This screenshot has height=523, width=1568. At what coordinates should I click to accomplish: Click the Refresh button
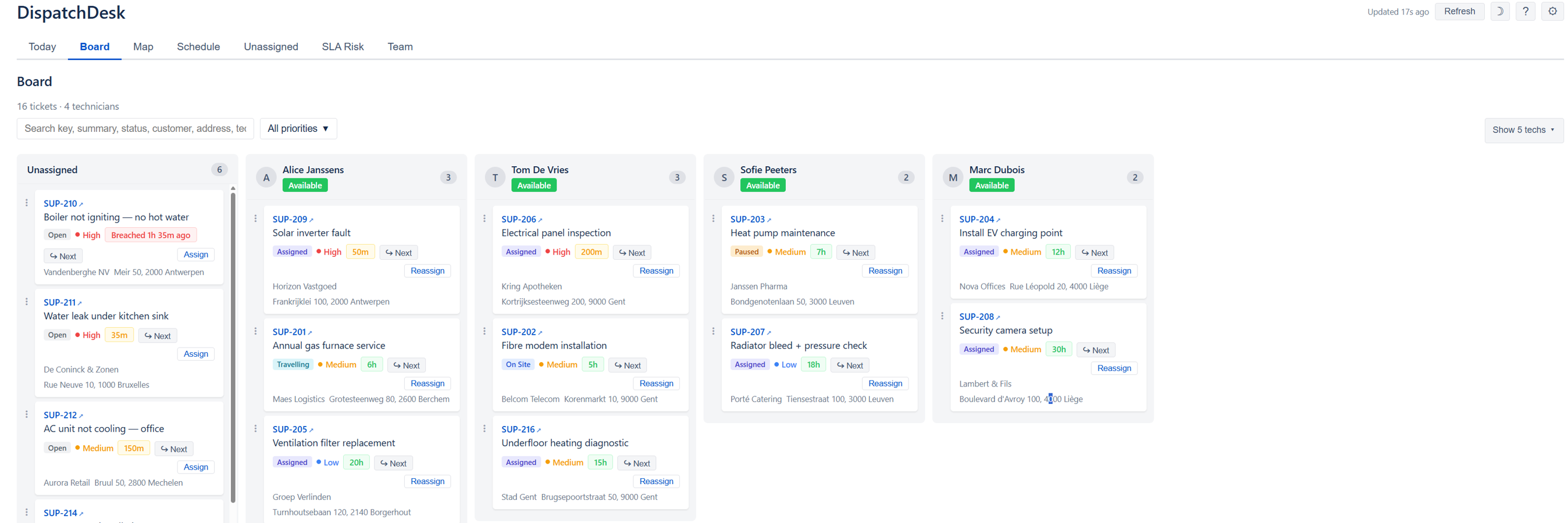point(1459,12)
